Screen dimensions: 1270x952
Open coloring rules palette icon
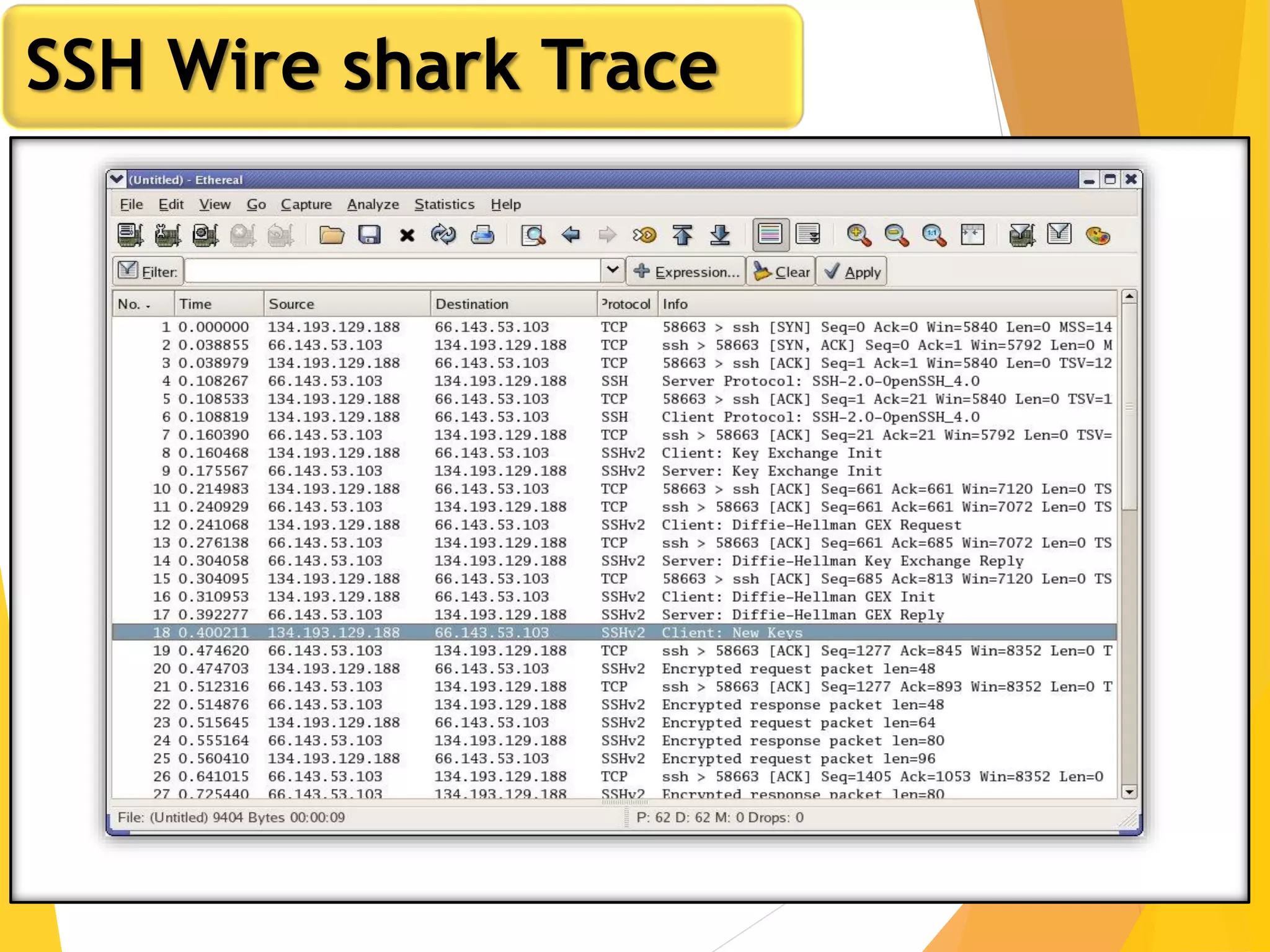1098,236
